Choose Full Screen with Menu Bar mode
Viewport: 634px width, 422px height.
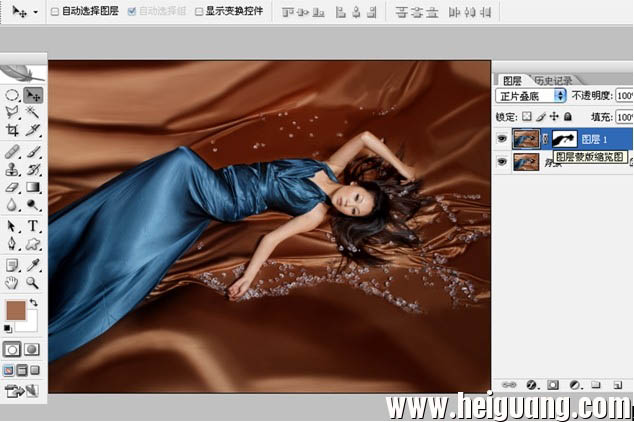(22, 370)
